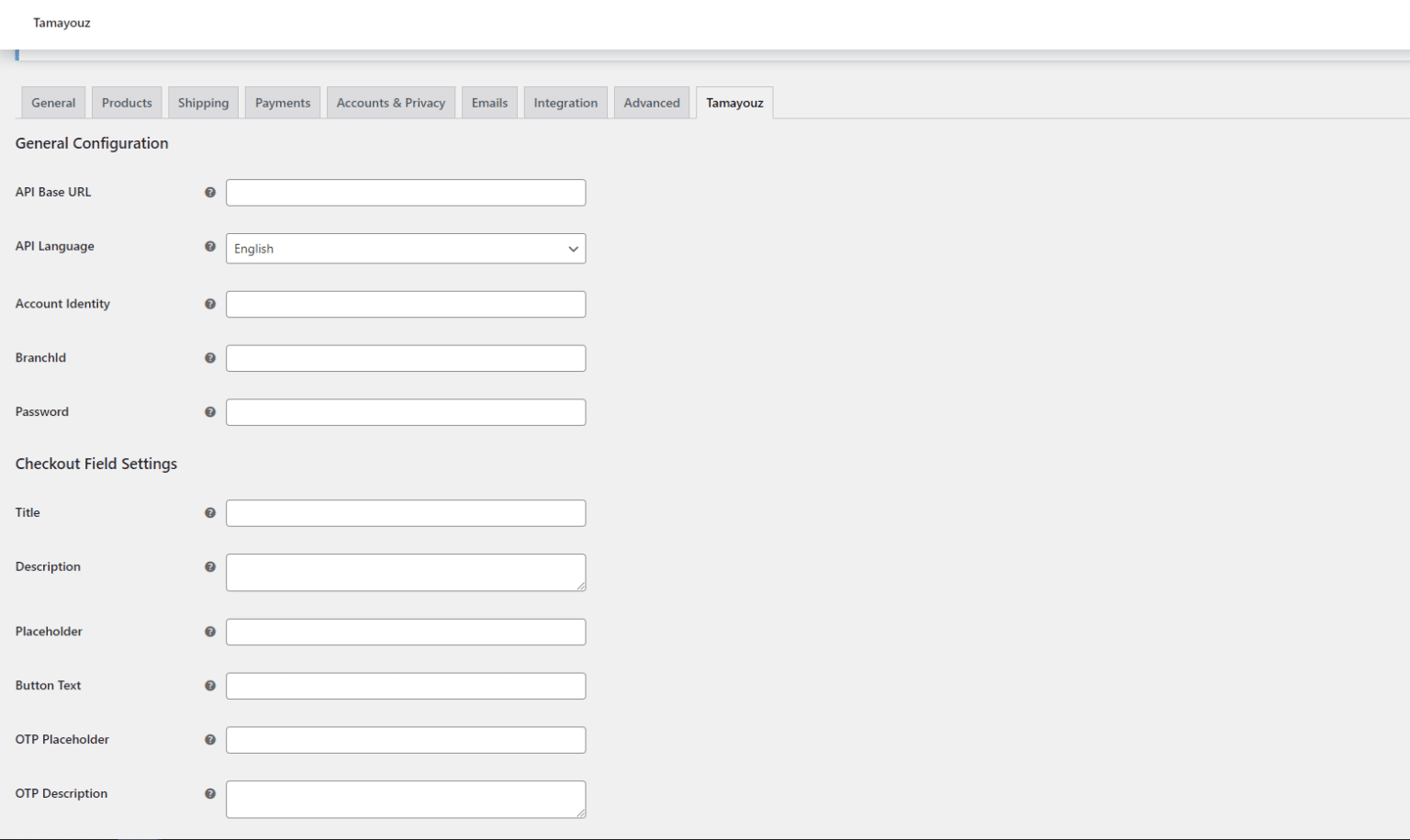Click into the BranchId field

[x=406, y=358]
